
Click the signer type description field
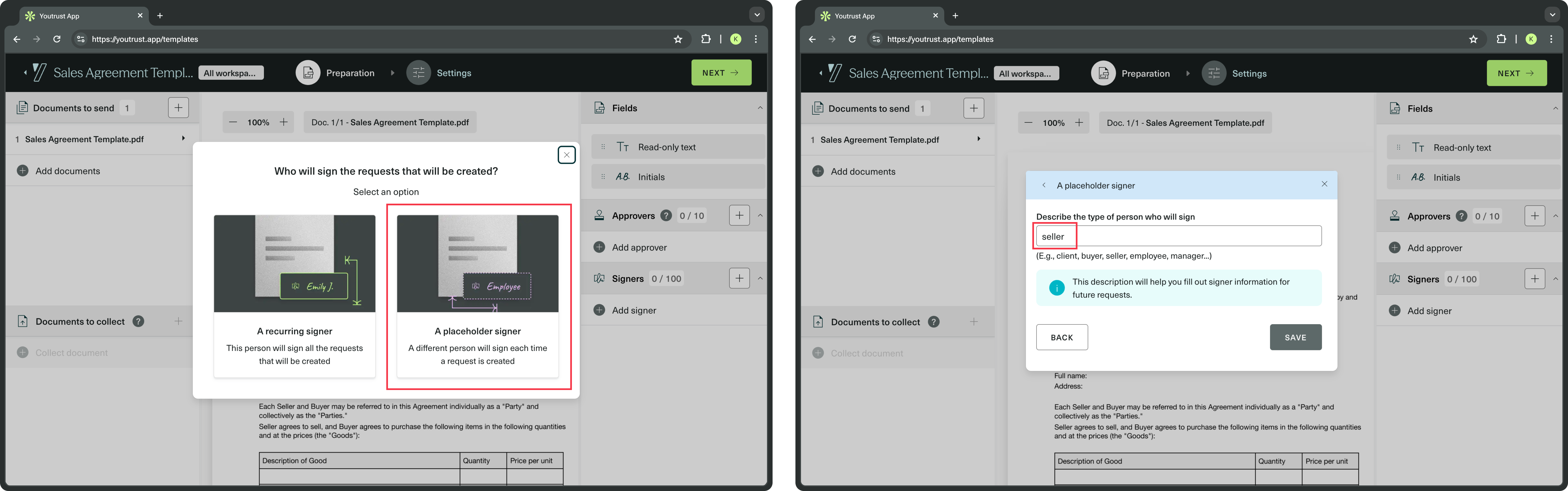[x=1178, y=236]
